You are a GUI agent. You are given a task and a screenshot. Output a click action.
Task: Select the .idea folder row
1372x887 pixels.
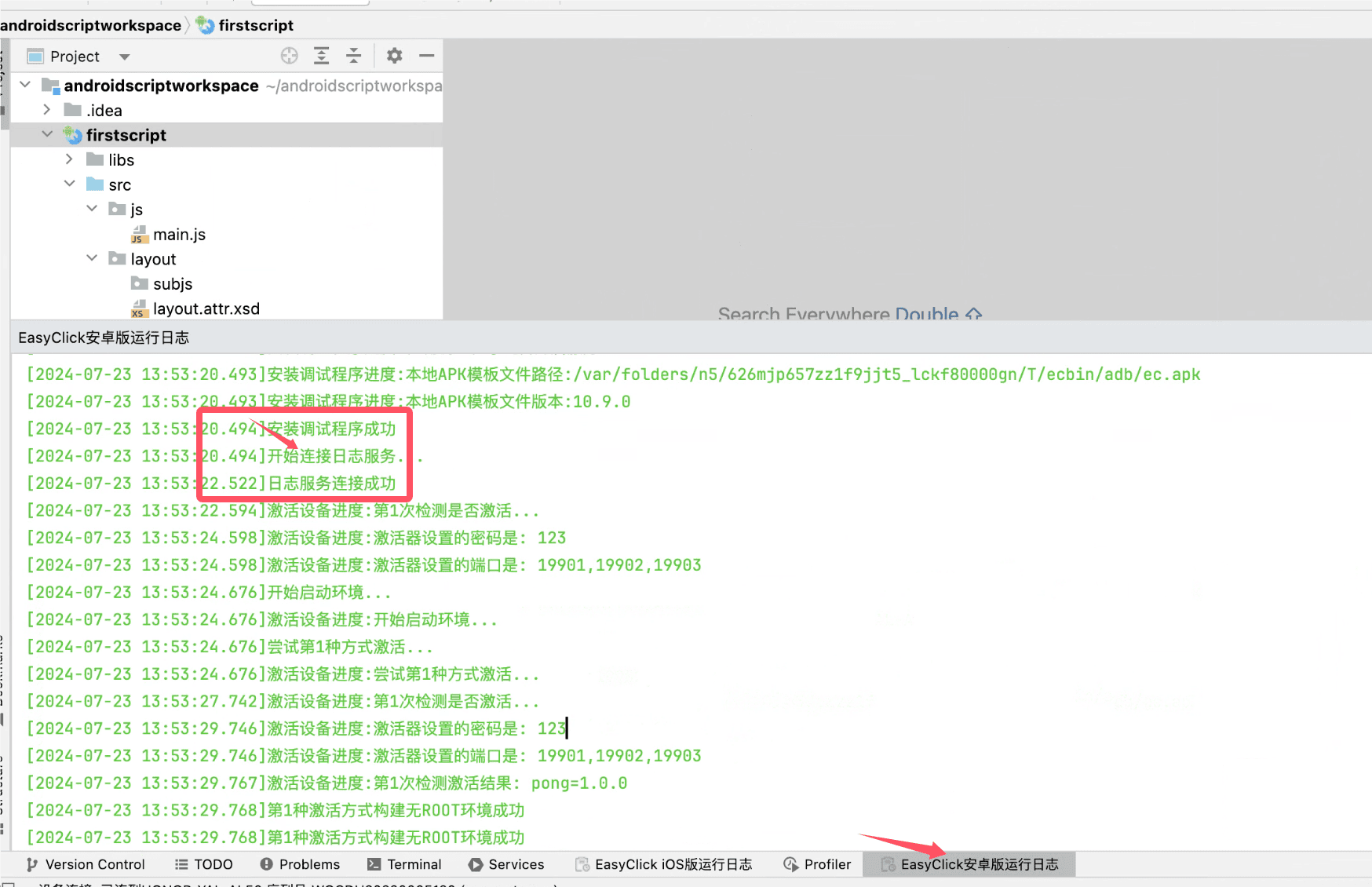click(227, 110)
